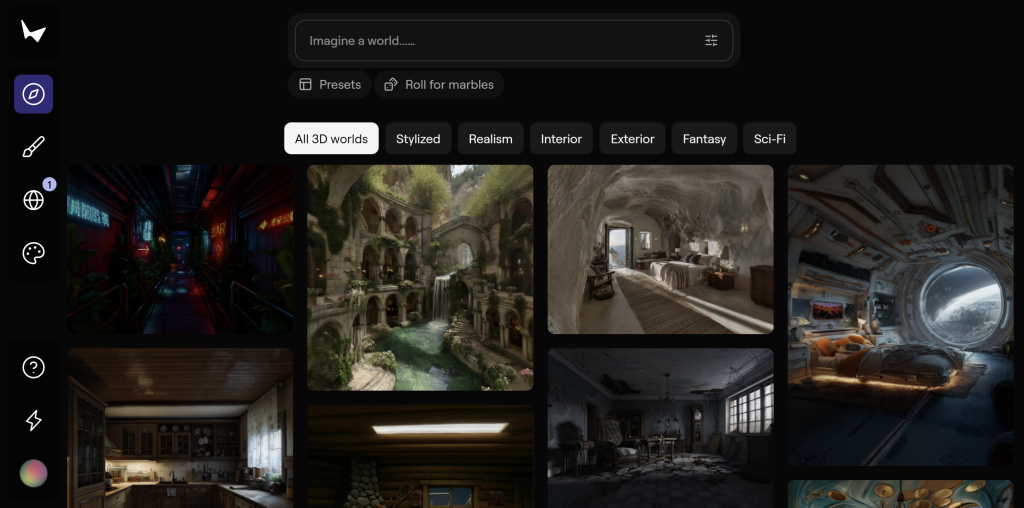The image size is (1024, 508).
Task: Switch to the Stylized filter
Action: [418, 139]
